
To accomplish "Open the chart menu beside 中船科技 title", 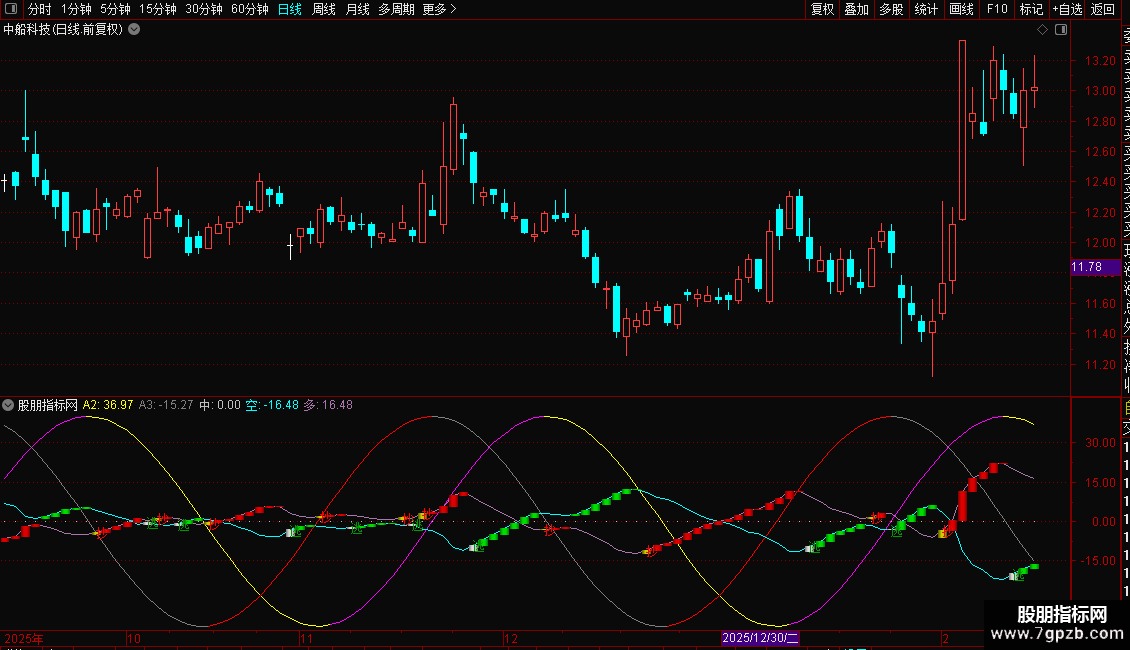I will pyautogui.click(x=134, y=30).
